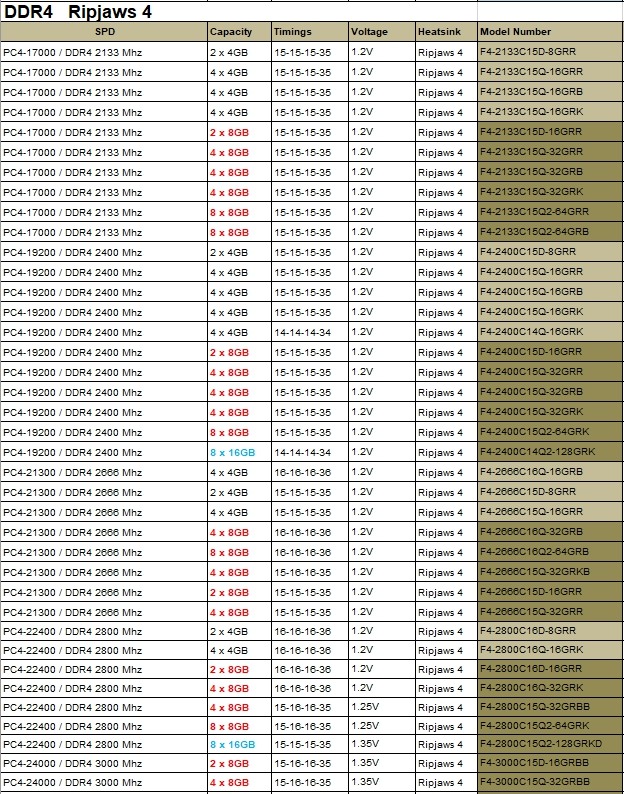The image size is (624, 794).
Task: Click model cell F4-2133C15D-8GRR
Action: point(550,52)
